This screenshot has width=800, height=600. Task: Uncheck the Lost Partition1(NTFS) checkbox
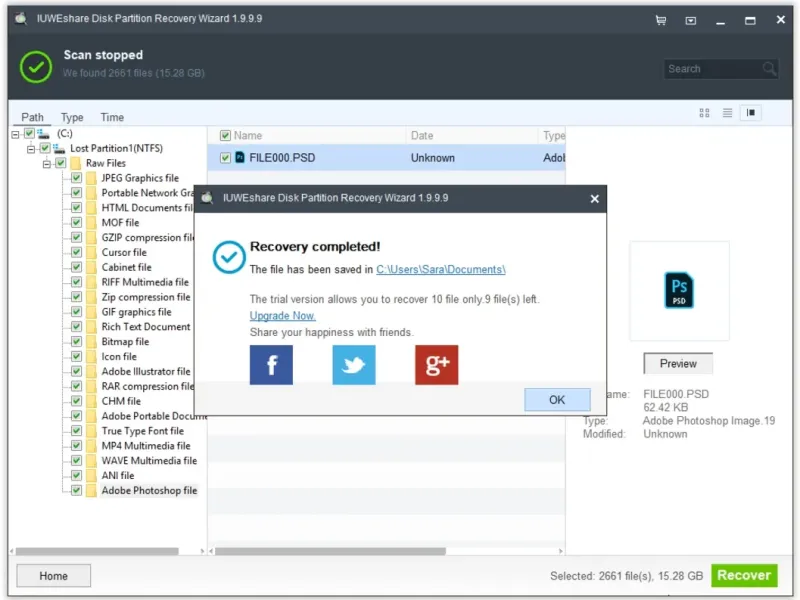(x=45, y=148)
